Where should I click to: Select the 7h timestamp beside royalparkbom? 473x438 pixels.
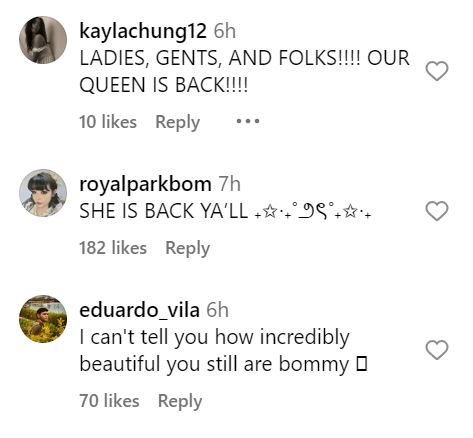pyautogui.click(x=229, y=184)
